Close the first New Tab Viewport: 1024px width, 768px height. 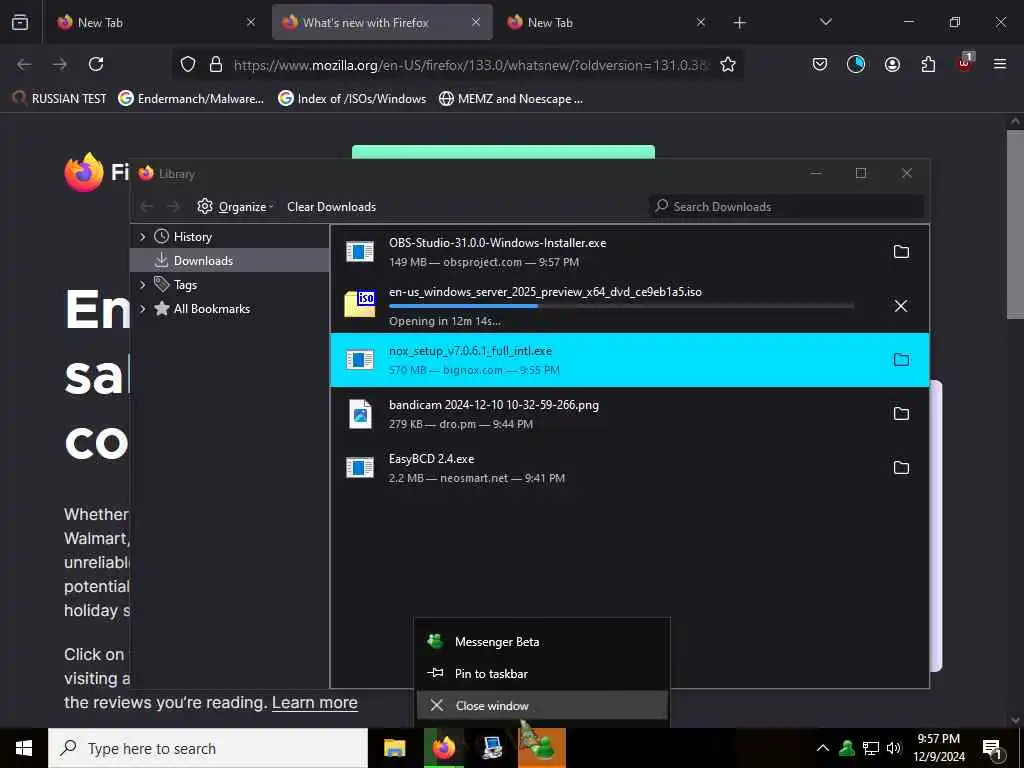coord(251,22)
